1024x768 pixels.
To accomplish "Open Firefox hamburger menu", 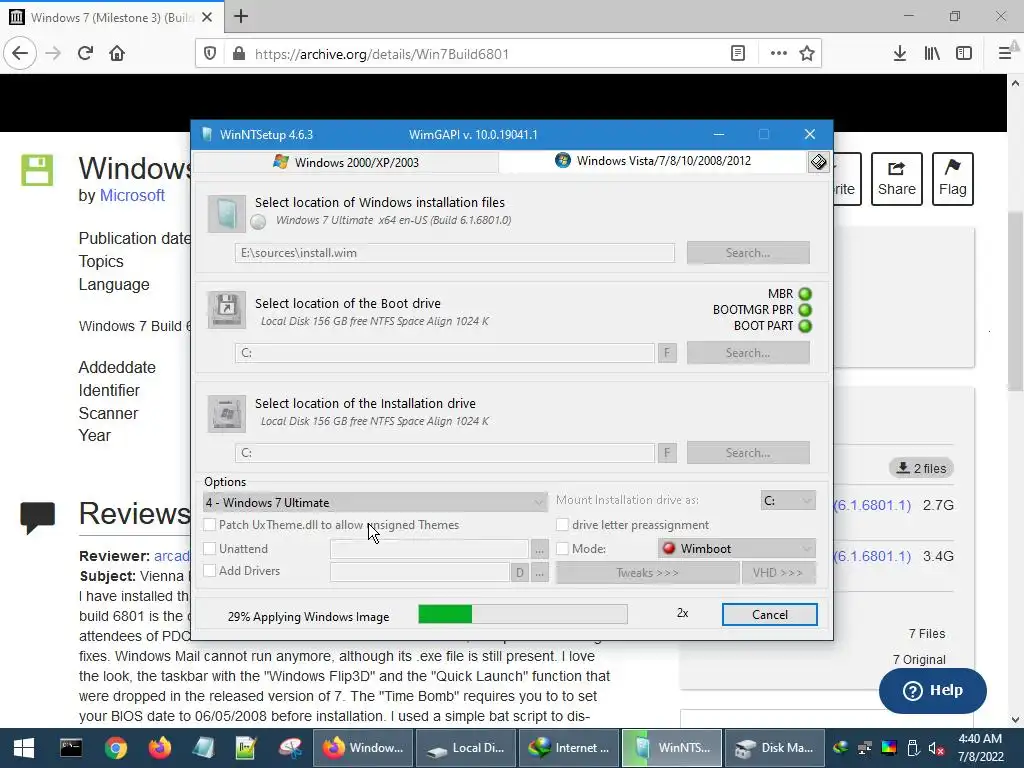I will pyautogui.click(x=1005, y=54).
